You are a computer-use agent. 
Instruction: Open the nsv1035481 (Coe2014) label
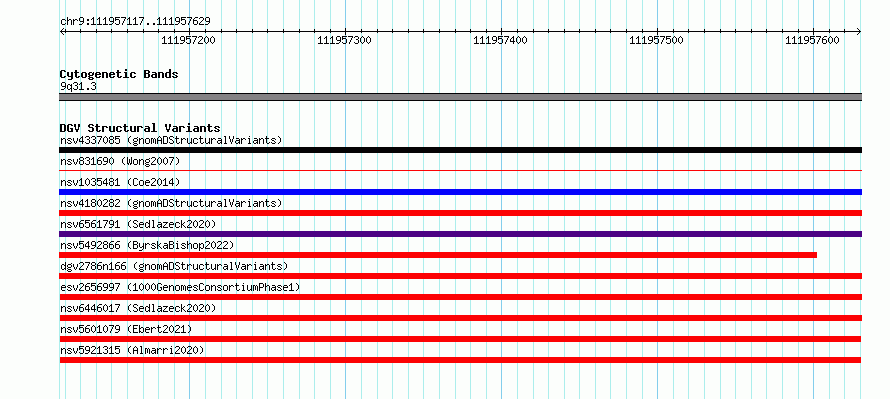120,182
